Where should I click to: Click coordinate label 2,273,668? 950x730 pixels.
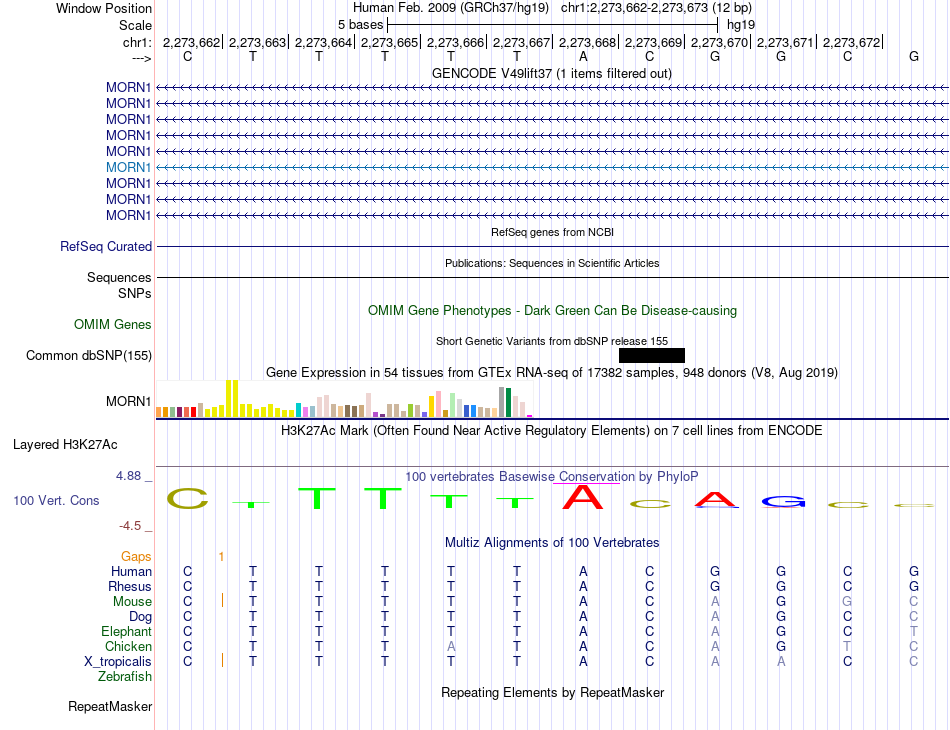588,43
